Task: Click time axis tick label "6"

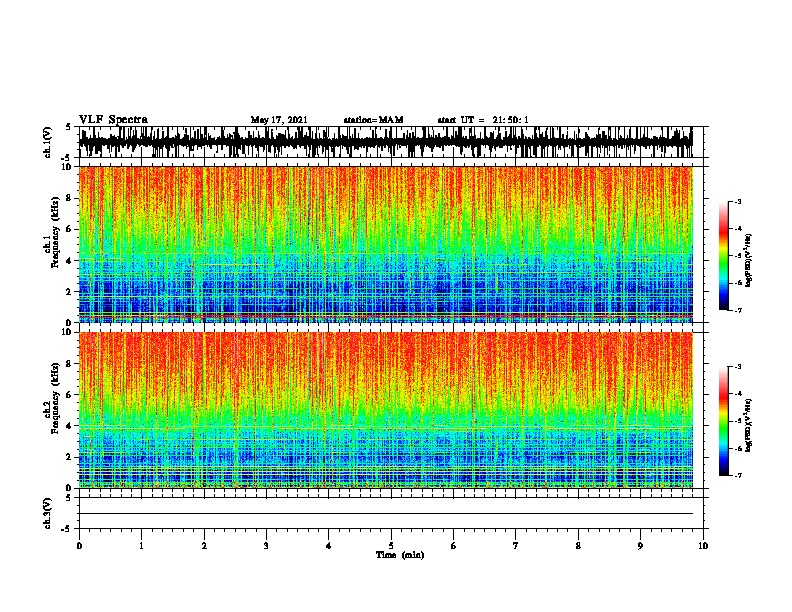Action: [454, 545]
